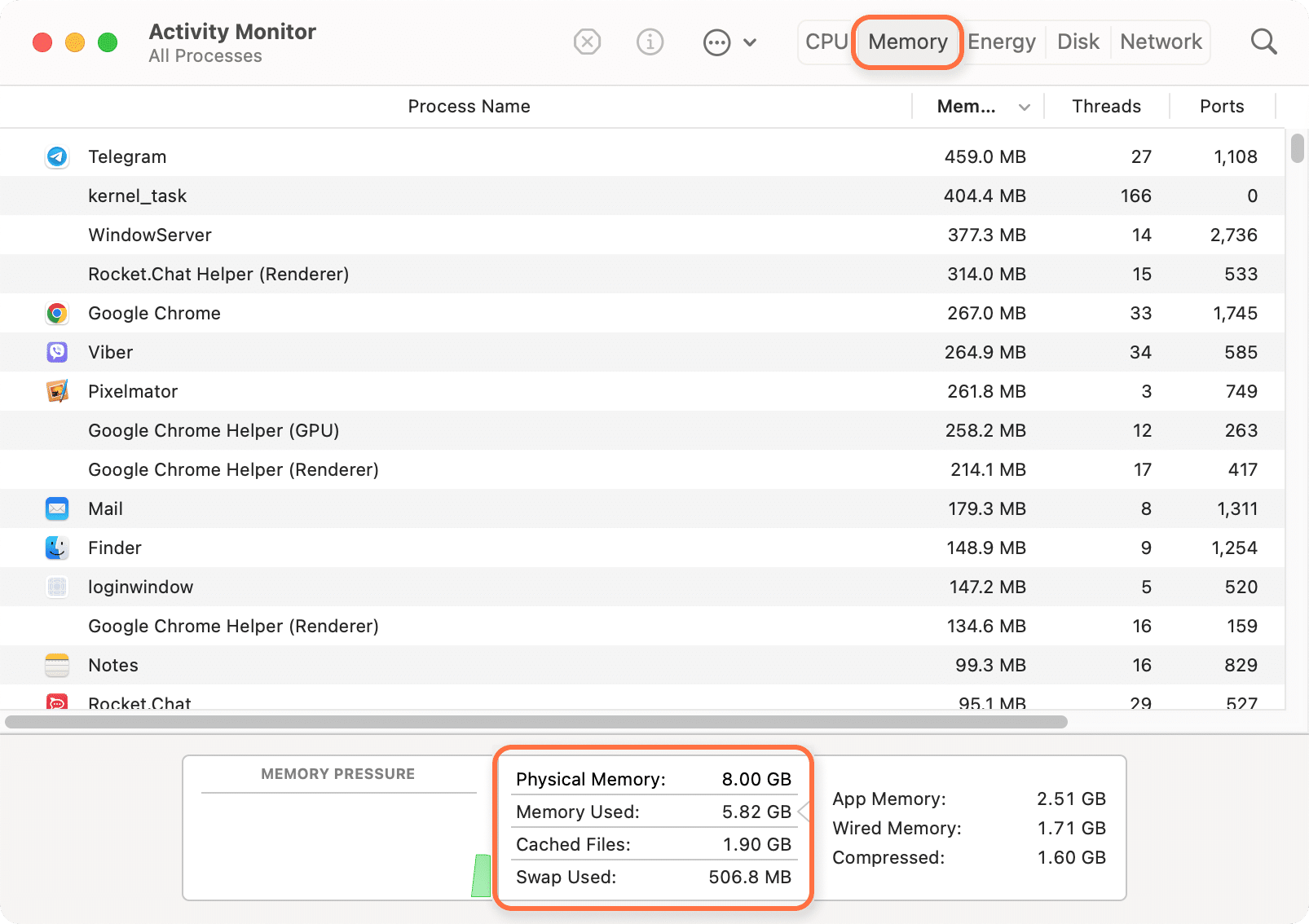The width and height of the screenshot is (1309, 924).
Task: Sort by the Process Name column header
Action: (x=469, y=107)
